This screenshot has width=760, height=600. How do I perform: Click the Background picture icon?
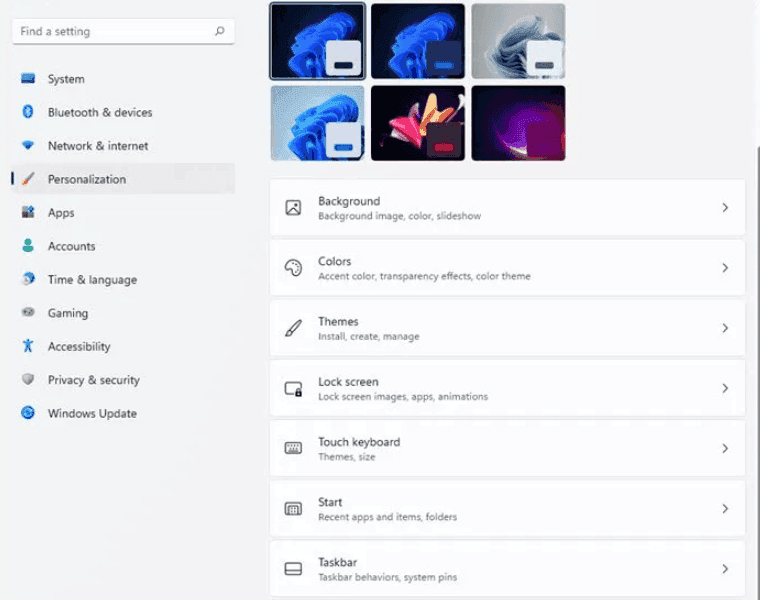pos(293,207)
